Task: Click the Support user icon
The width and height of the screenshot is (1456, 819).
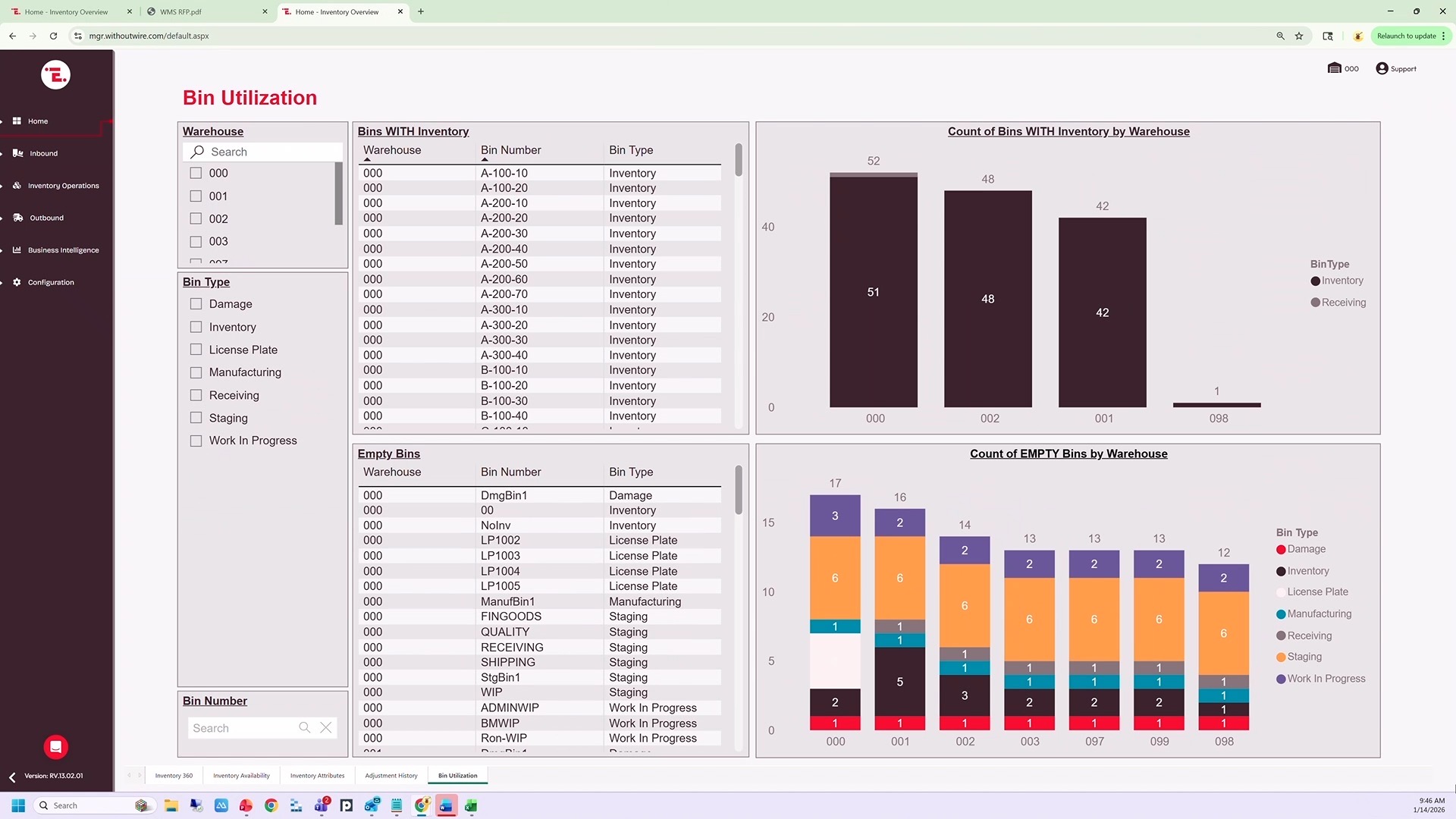Action: 1382,69
